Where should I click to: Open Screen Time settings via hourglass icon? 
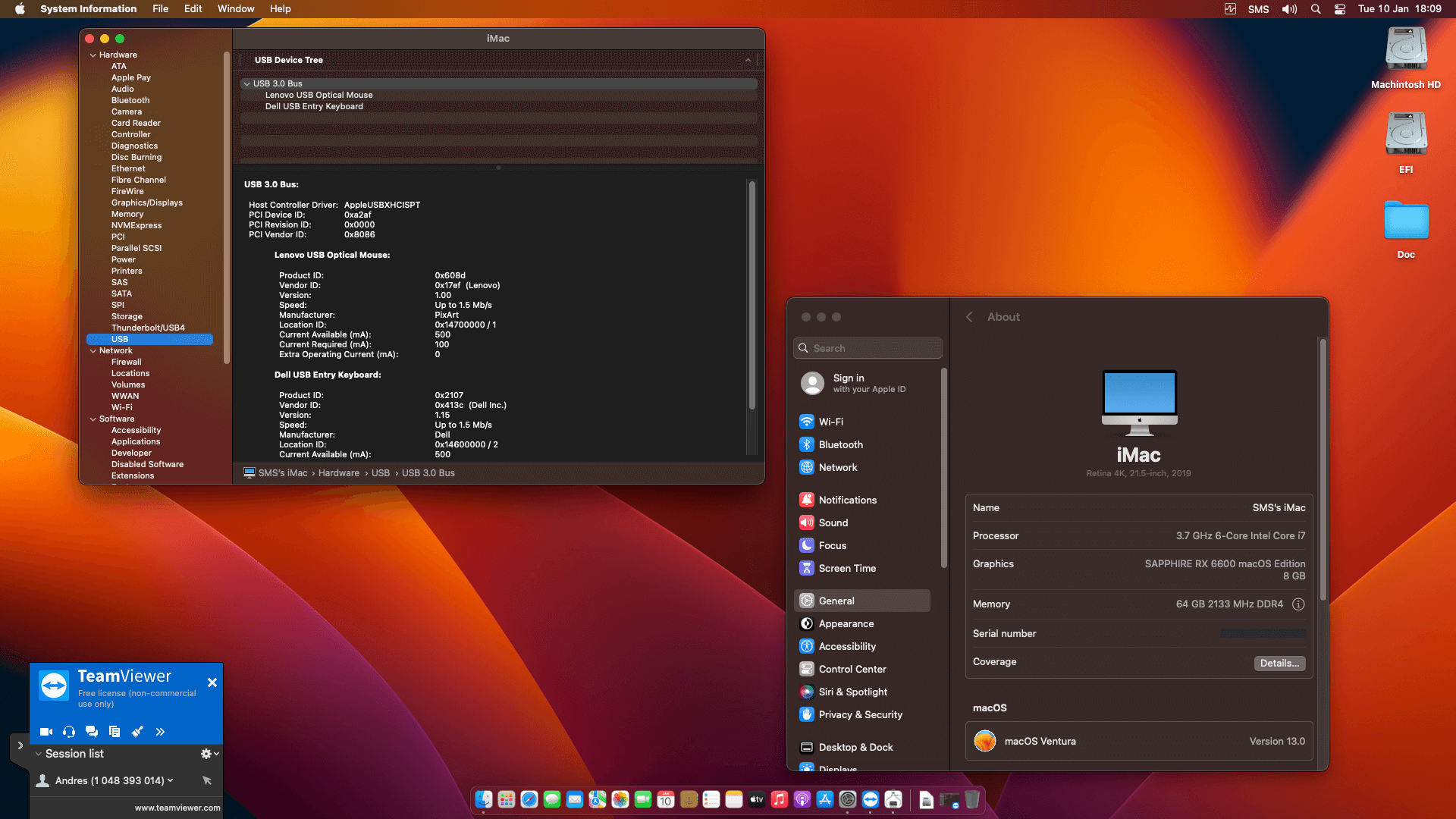point(807,568)
